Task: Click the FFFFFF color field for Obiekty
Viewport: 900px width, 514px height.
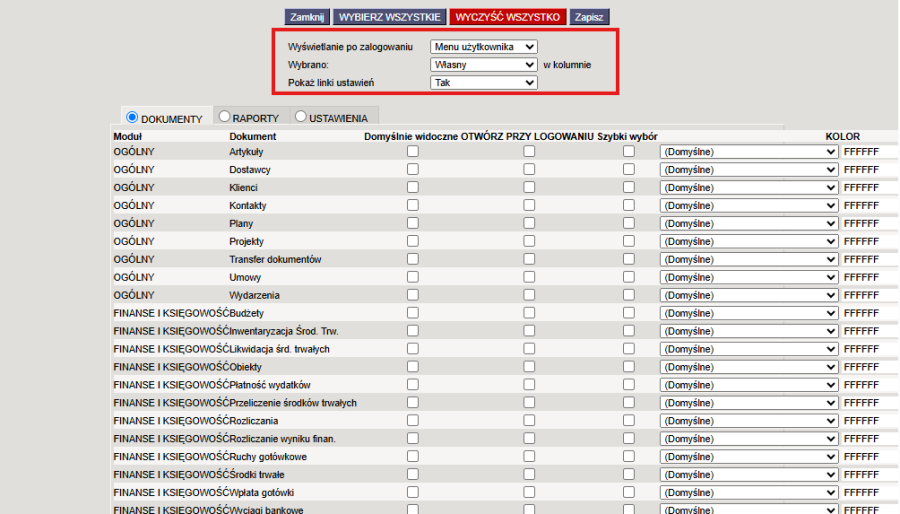Action: 870,367
